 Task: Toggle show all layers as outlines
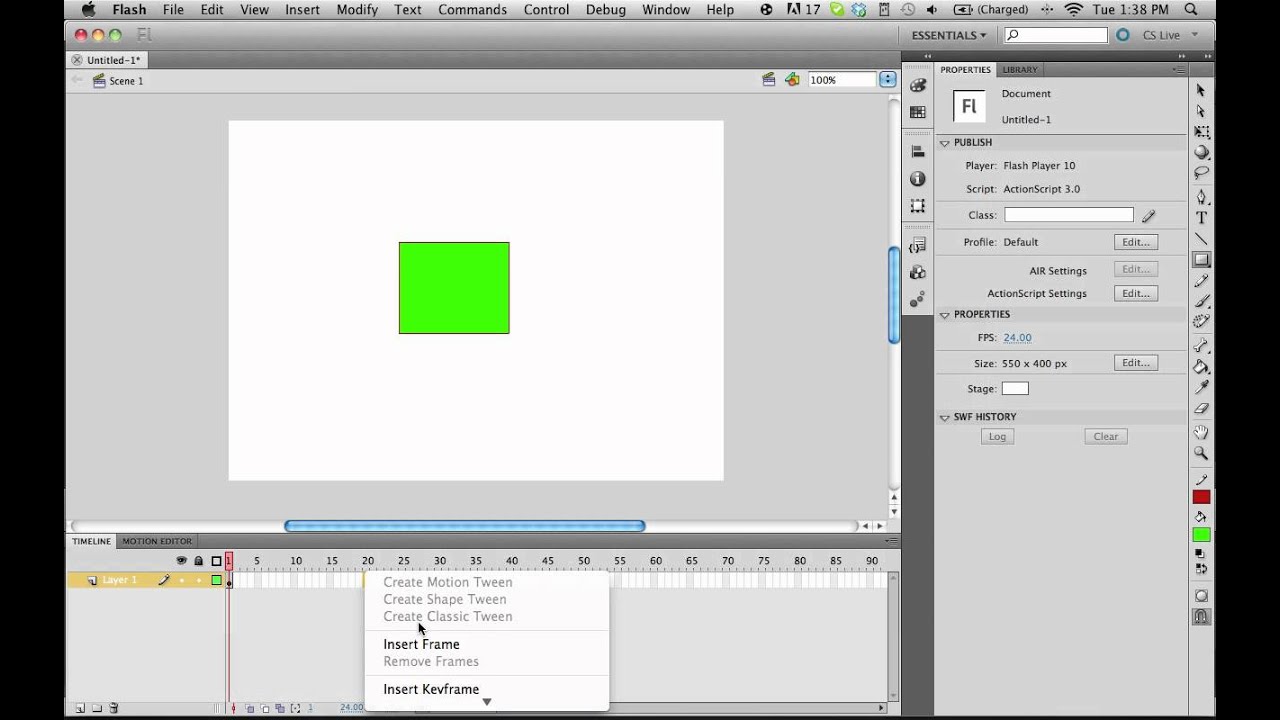[216, 561]
